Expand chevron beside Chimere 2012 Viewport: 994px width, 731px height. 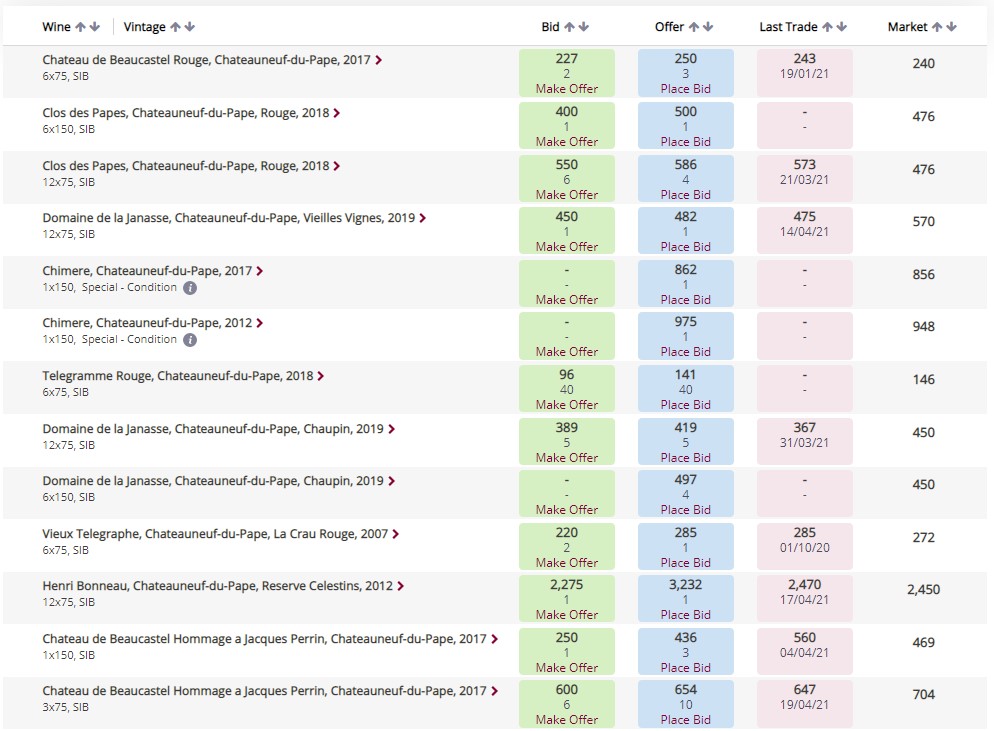click(259, 323)
